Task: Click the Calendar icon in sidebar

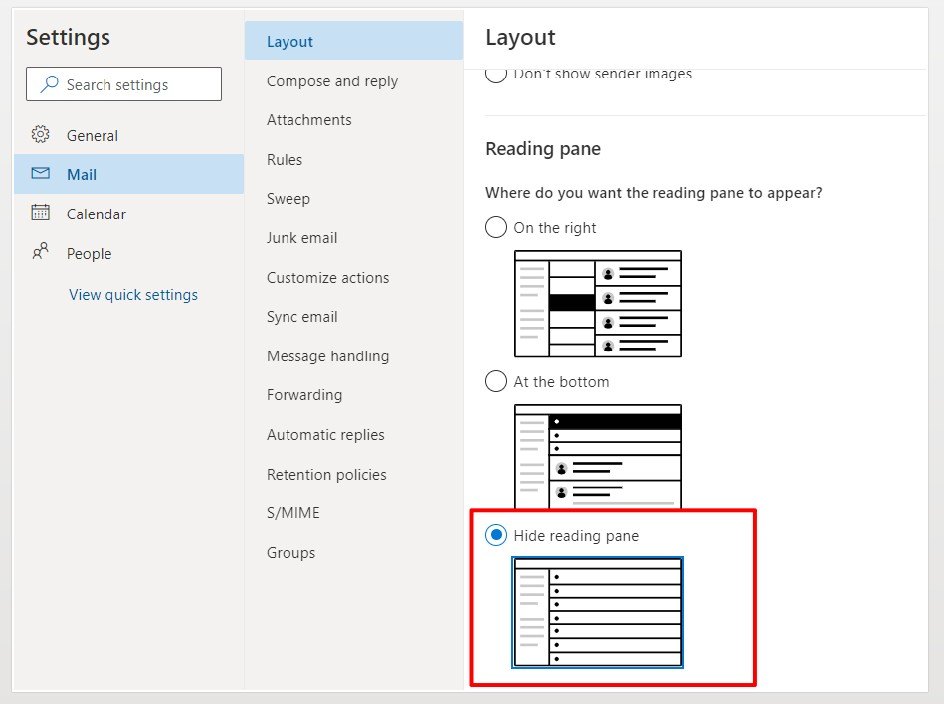Action: tap(40, 213)
